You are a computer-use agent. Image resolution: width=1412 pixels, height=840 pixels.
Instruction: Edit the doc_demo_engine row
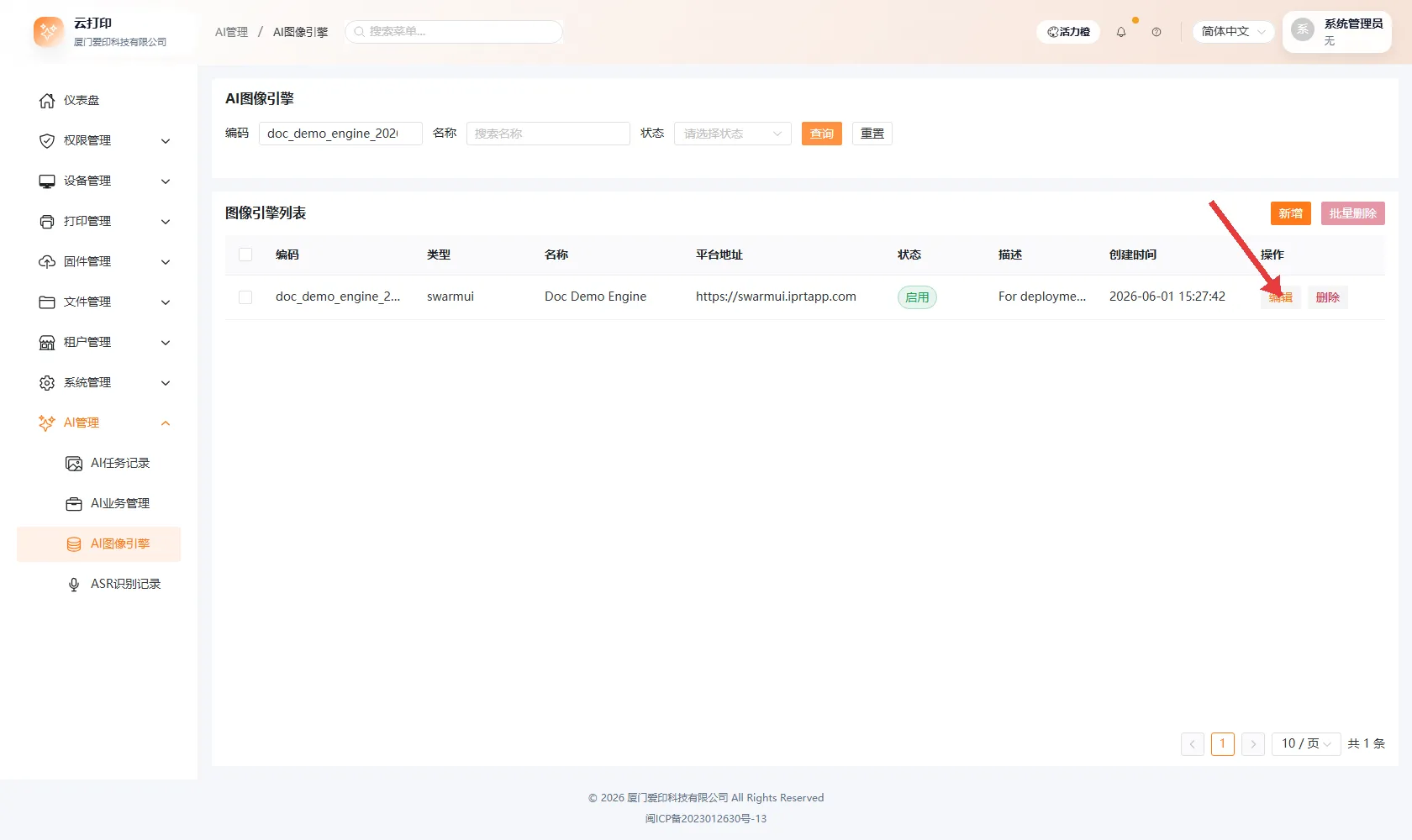[1281, 297]
